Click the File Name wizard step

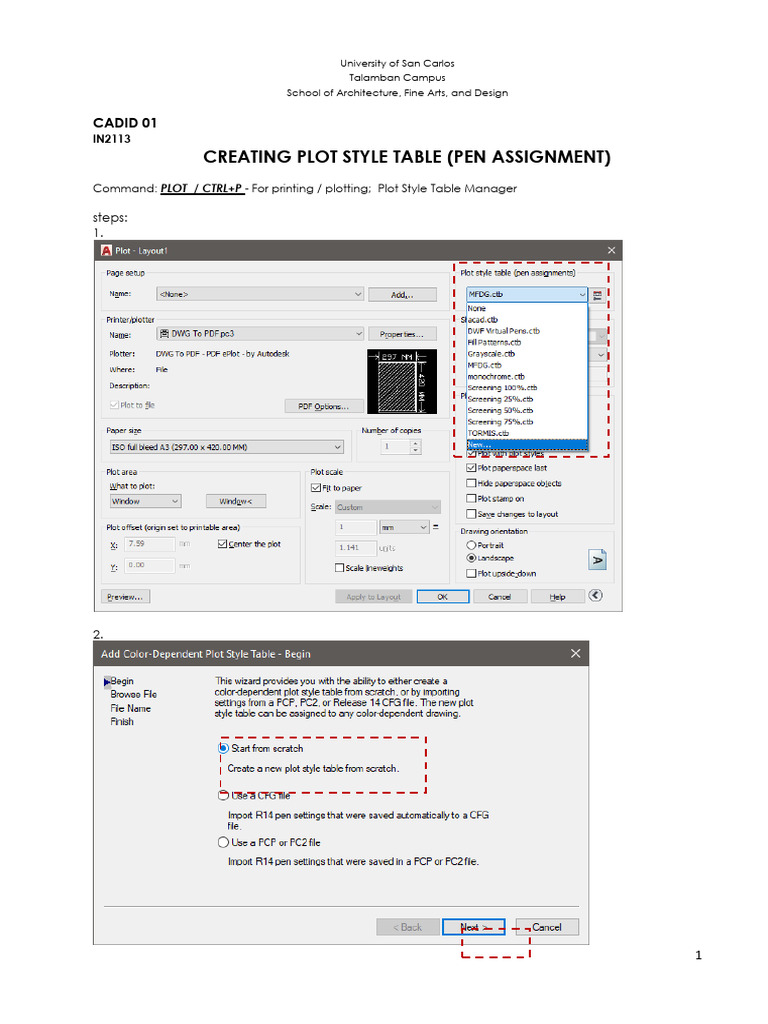pyautogui.click(x=130, y=709)
